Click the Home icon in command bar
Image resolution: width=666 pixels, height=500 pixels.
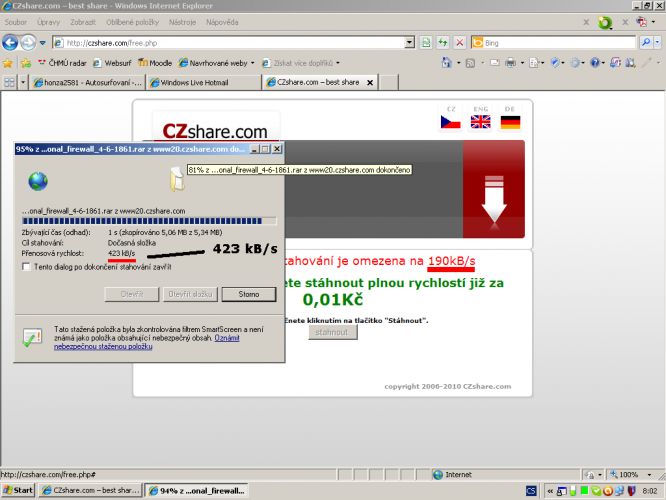point(446,63)
